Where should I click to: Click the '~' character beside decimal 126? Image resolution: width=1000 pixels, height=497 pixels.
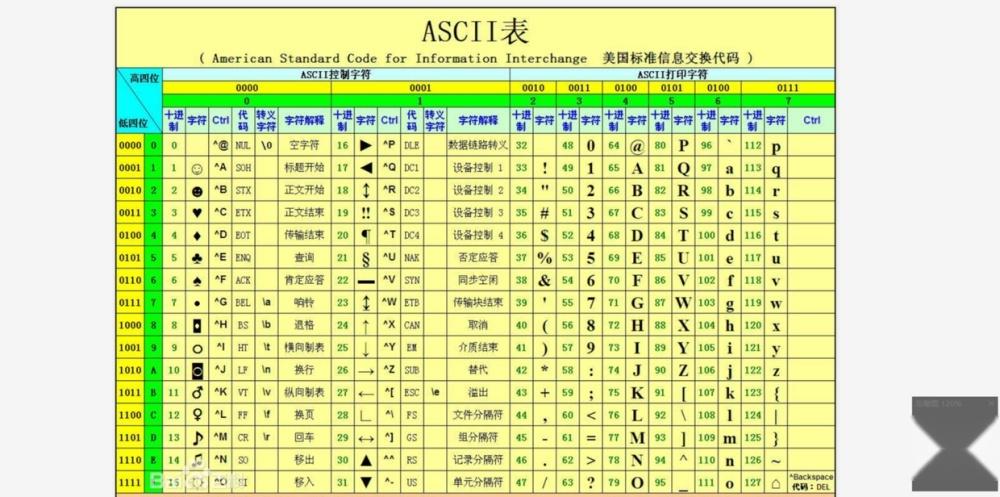pyautogui.click(x=776, y=460)
